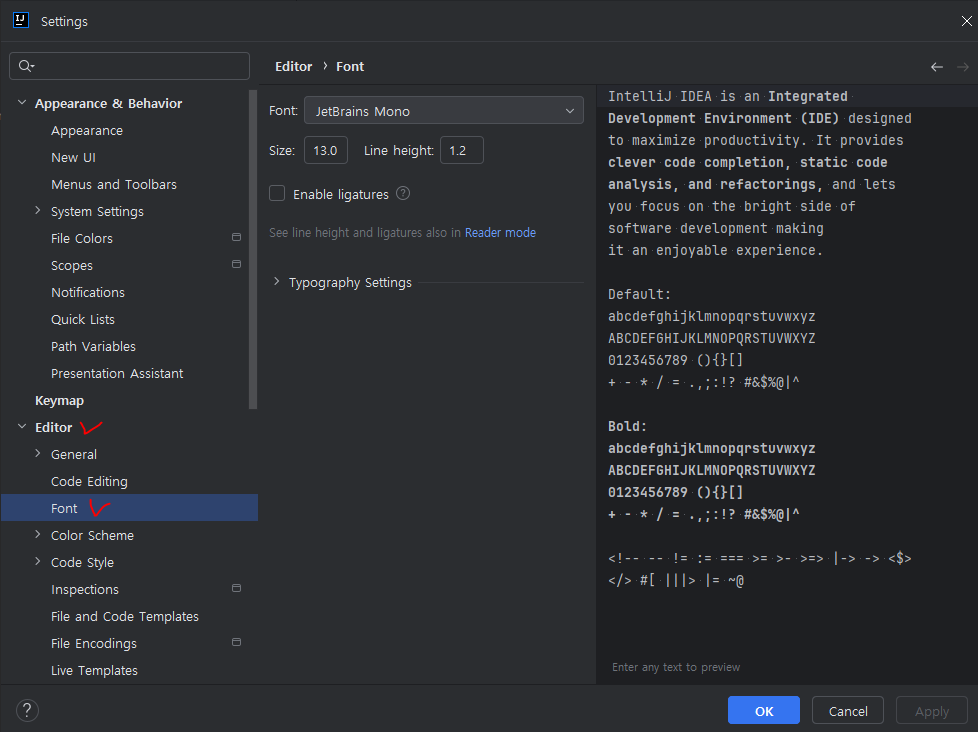This screenshot has width=978, height=732.
Task: Click the Size field 13.0
Action: (326, 150)
